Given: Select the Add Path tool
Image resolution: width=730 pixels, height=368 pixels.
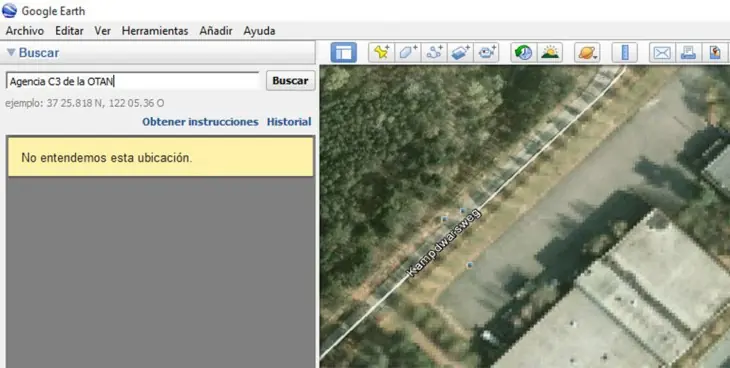Looking at the screenshot, I should 434,53.
